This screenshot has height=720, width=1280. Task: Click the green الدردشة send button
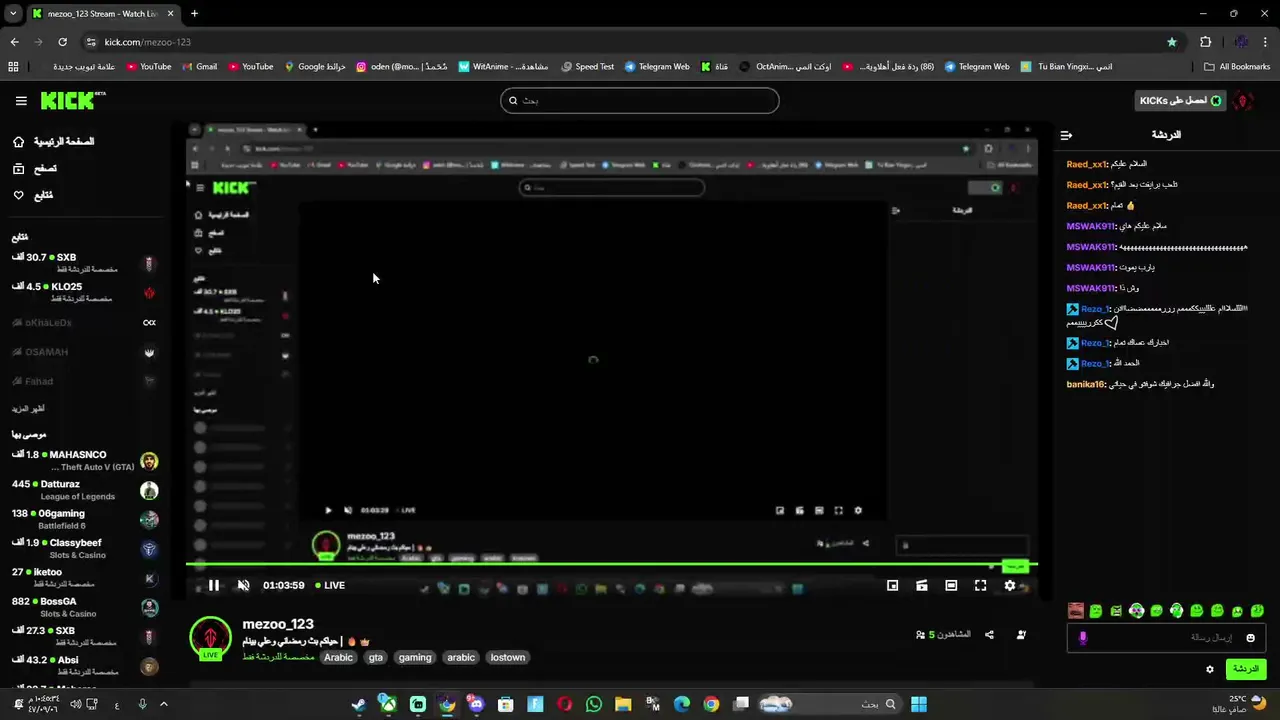(x=1245, y=669)
